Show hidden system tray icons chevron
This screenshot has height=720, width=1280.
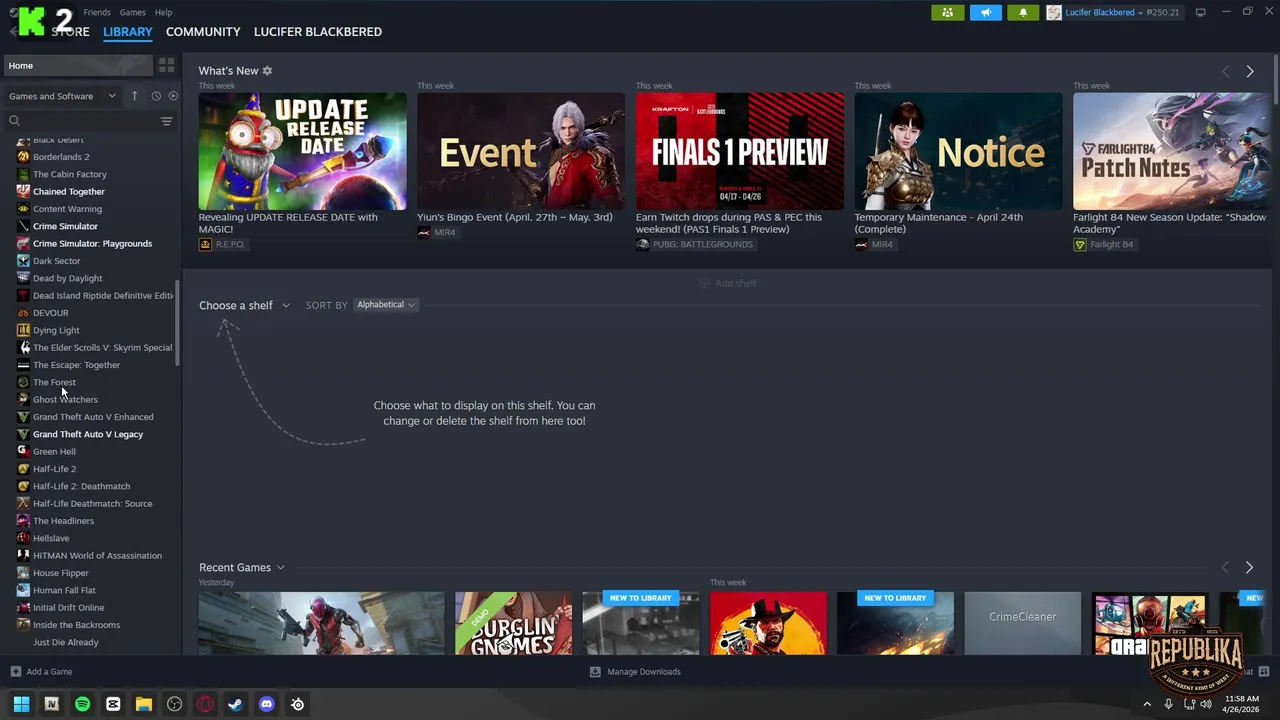coord(1147,704)
